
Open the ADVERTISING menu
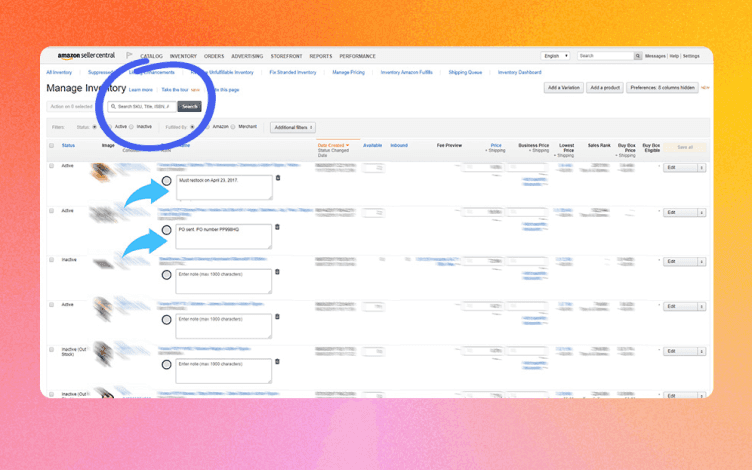click(247, 56)
